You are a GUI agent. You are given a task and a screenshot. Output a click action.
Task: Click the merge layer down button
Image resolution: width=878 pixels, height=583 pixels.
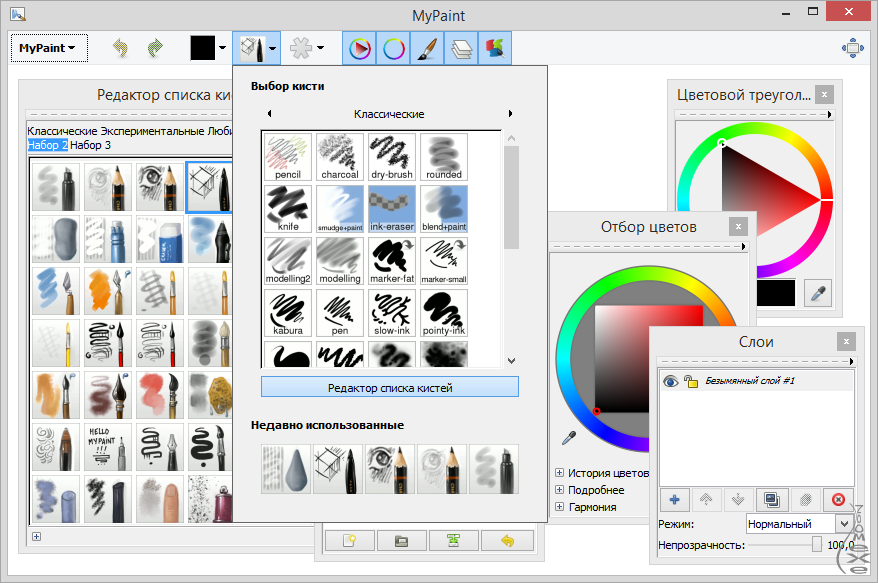(x=805, y=500)
